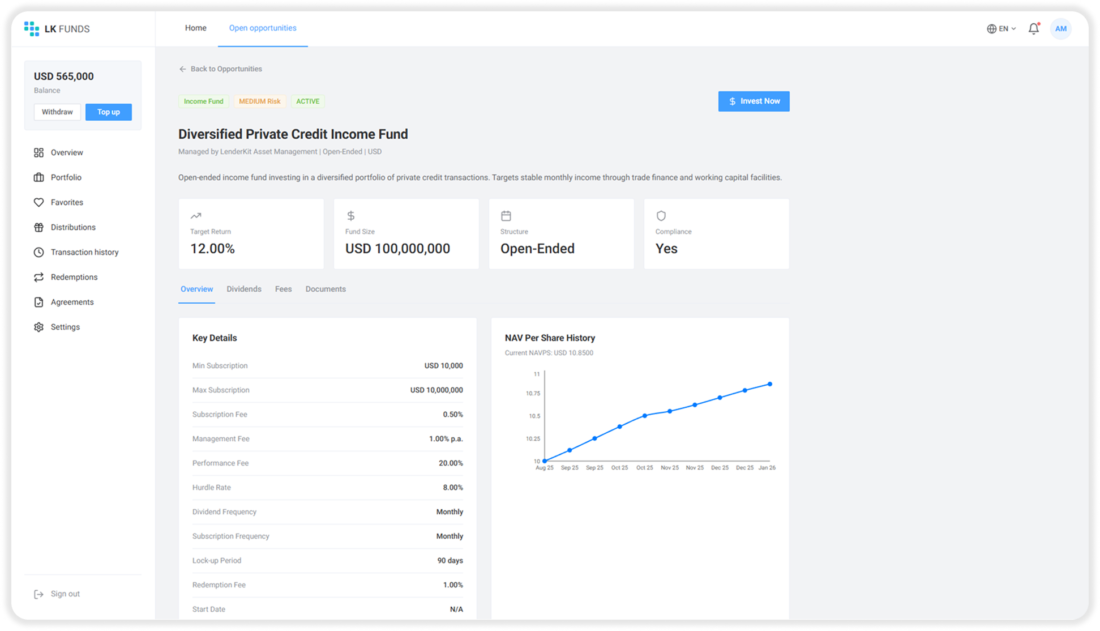Click the back arrow icon beside Opportunities
The height and width of the screenshot is (631, 1100).
182,69
